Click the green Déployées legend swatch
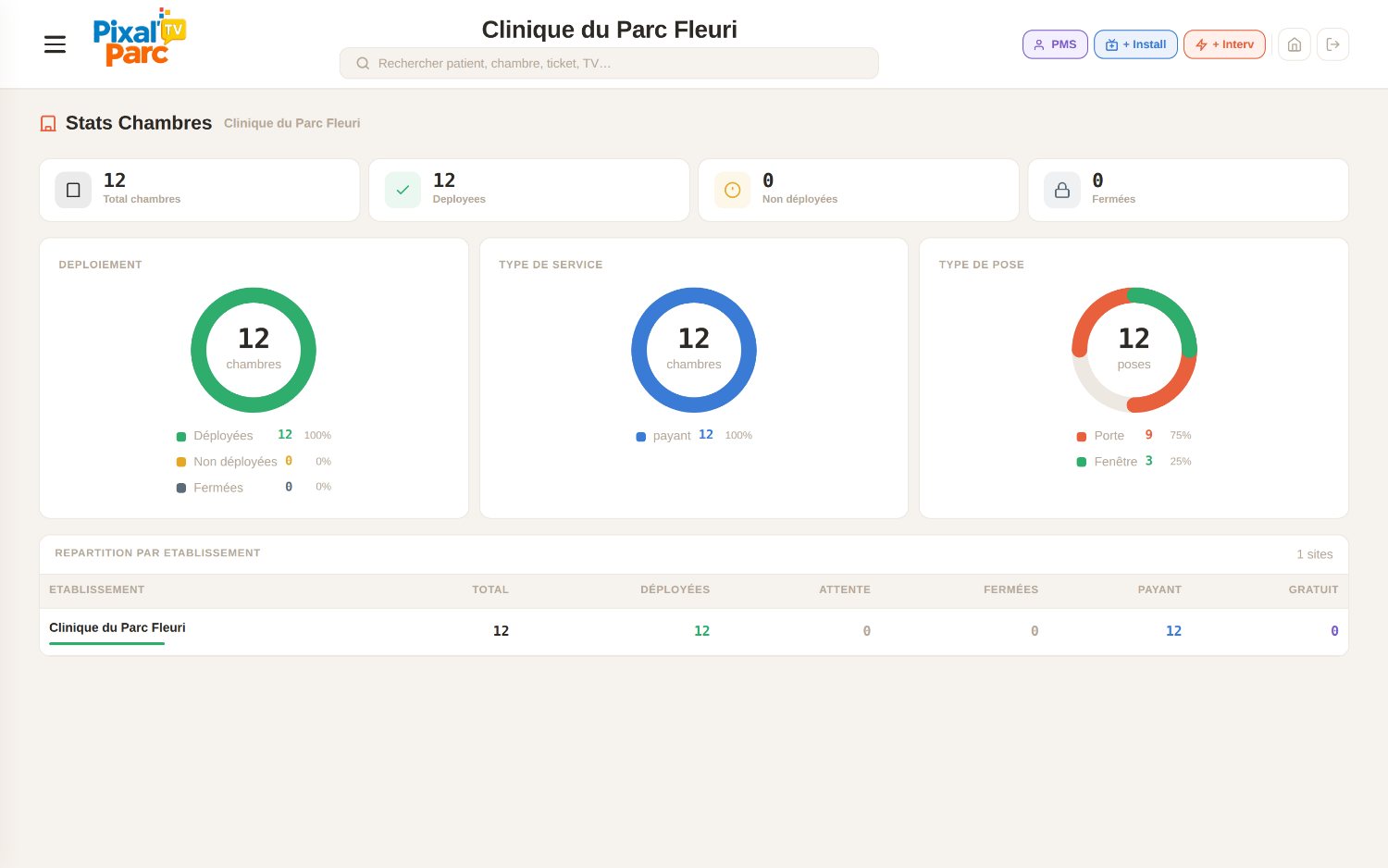 pos(181,437)
